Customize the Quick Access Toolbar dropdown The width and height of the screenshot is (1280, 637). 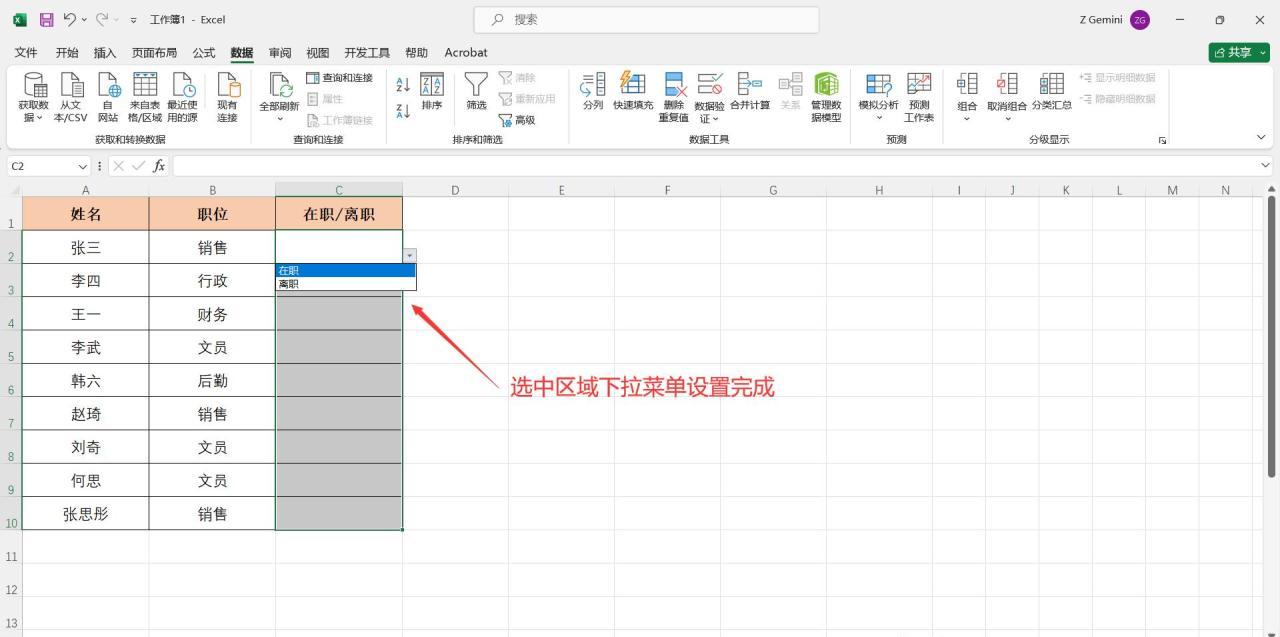(x=134, y=20)
